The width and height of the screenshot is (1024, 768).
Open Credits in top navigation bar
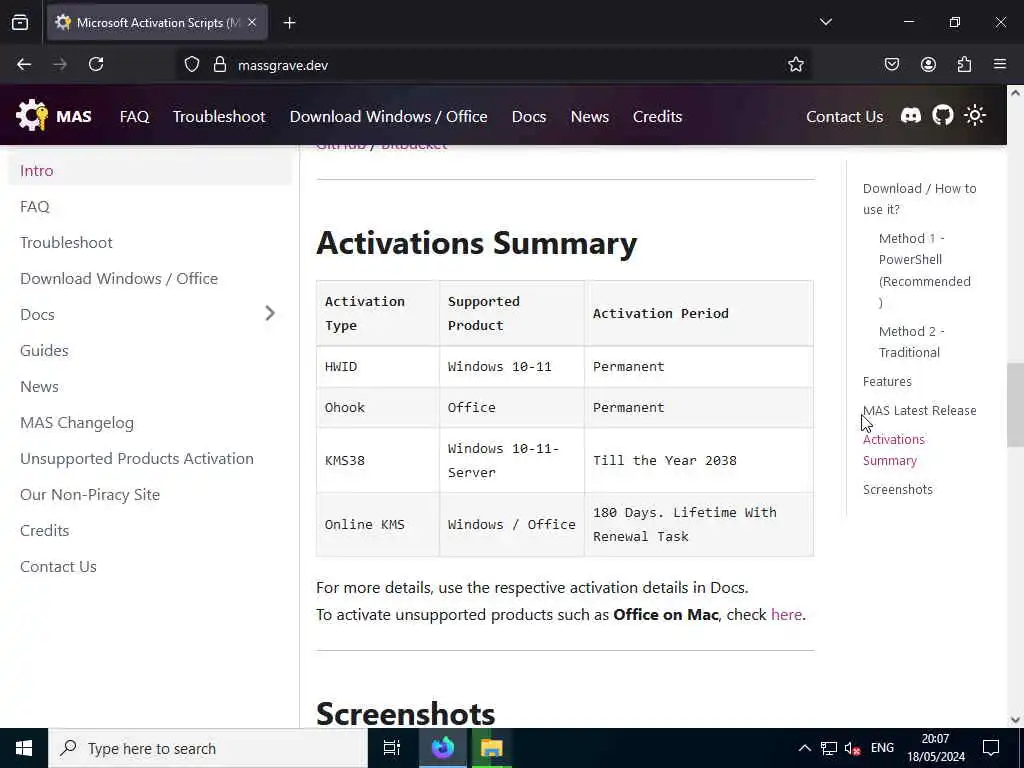click(x=657, y=116)
